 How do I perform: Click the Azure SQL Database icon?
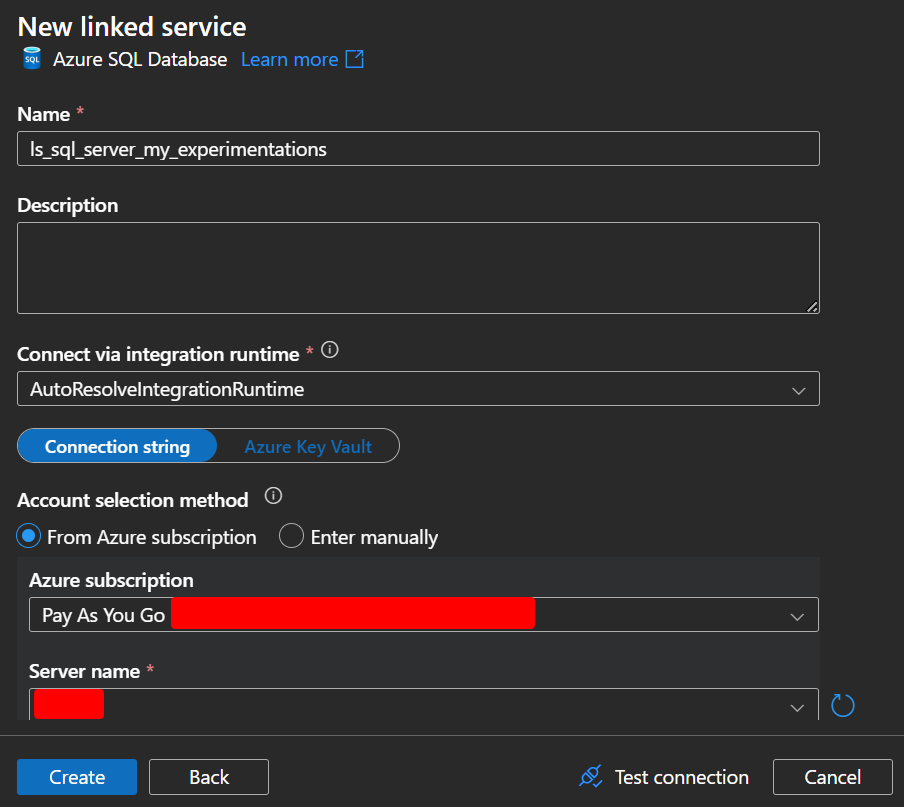point(32,59)
